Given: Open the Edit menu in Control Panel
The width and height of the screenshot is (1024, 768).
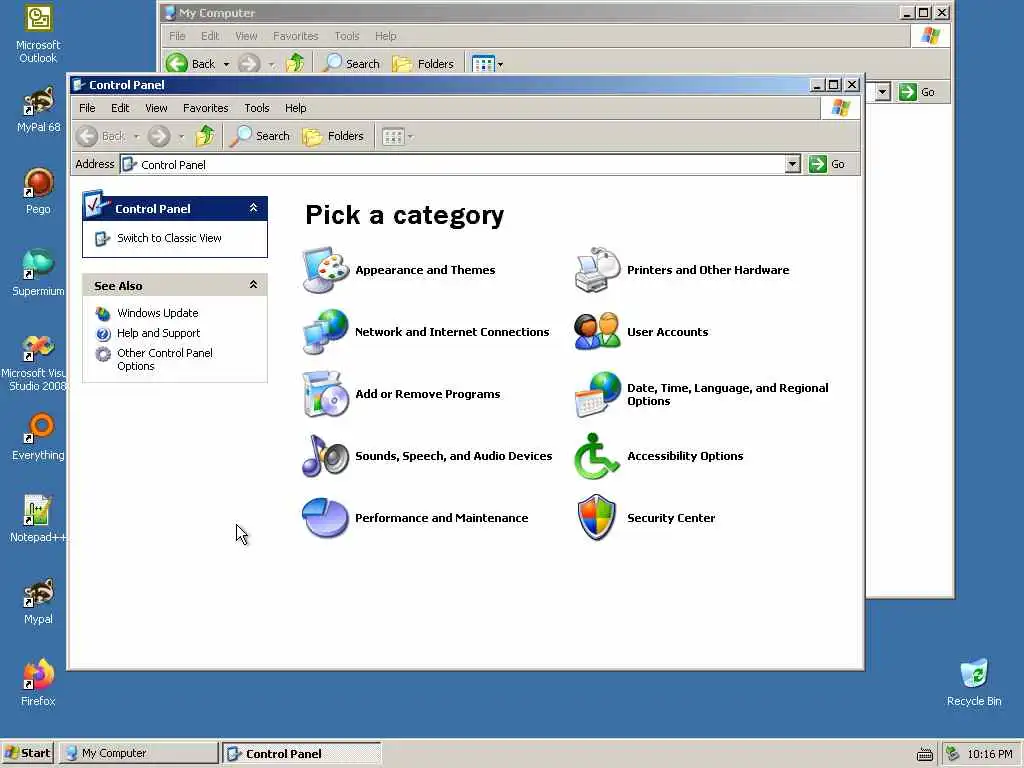Looking at the screenshot, I should (x=120, y=108).
